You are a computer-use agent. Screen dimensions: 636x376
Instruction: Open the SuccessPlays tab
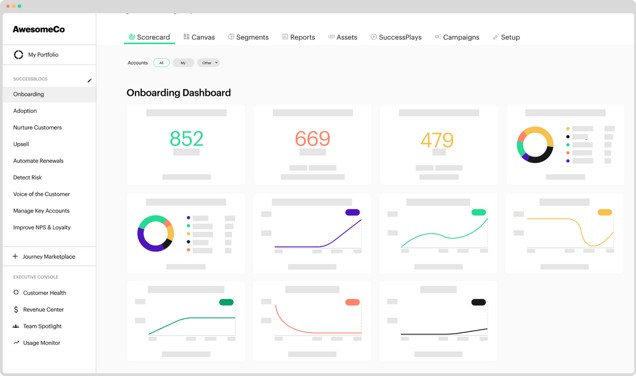(396, 37)
